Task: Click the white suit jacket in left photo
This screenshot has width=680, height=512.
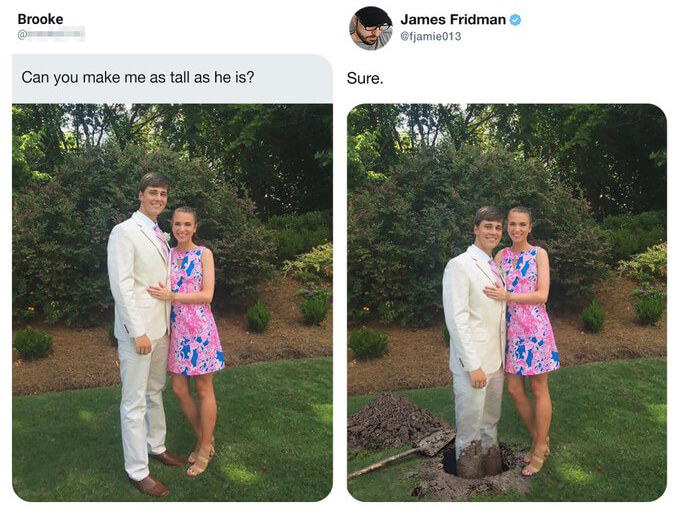Action: pyautogui.click(x=139, y=276)
